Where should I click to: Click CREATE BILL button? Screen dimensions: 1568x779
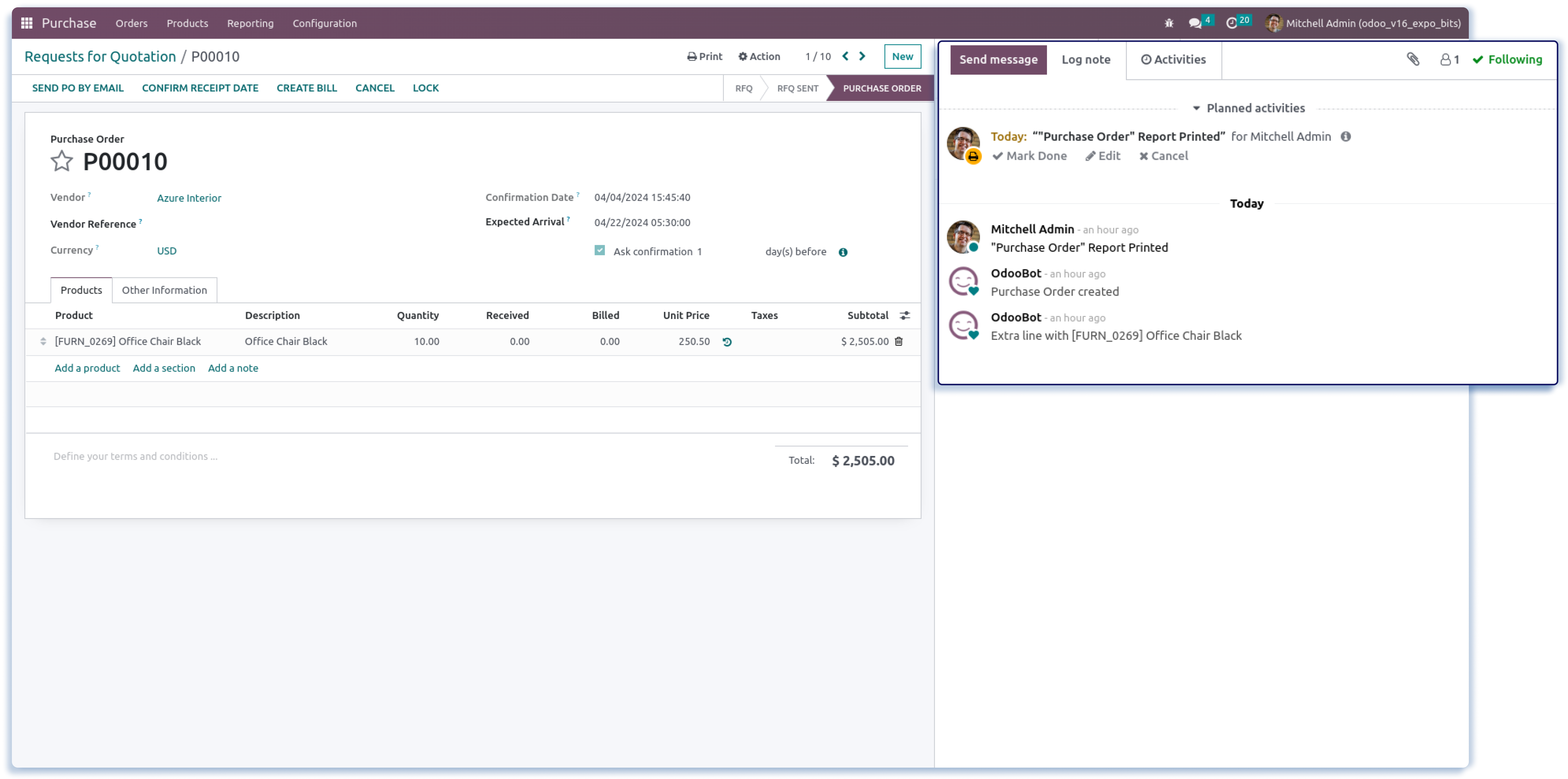point(307,88)
